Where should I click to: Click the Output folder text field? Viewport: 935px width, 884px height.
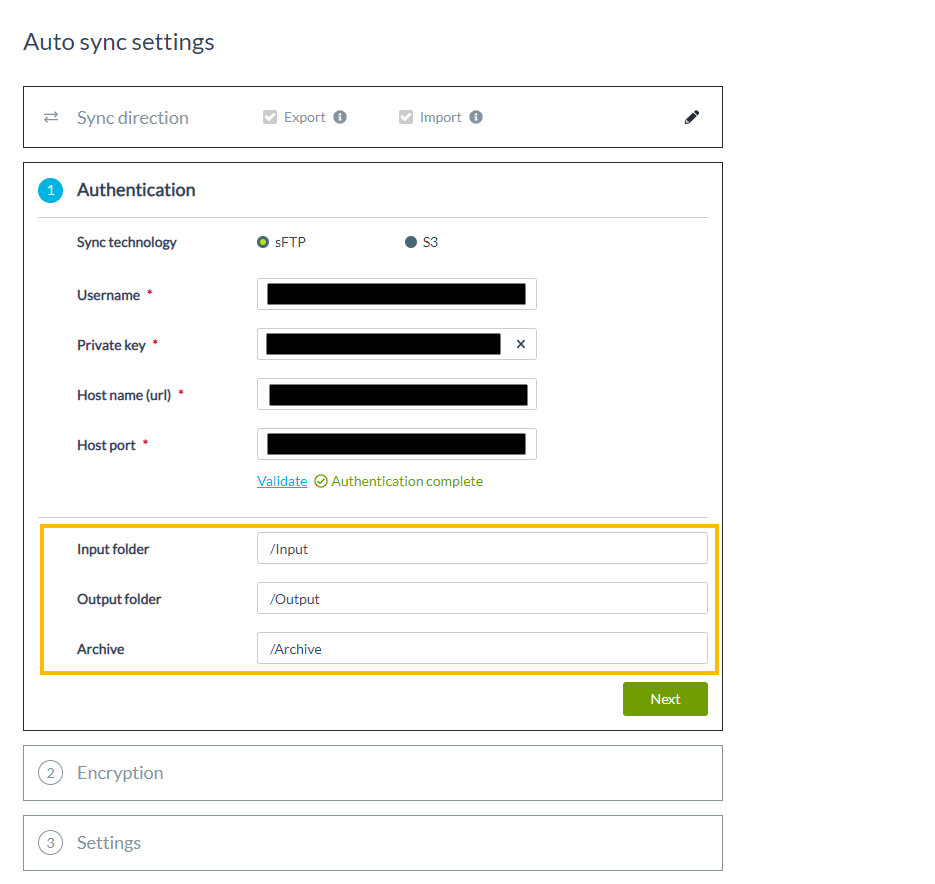click(482, 598)
